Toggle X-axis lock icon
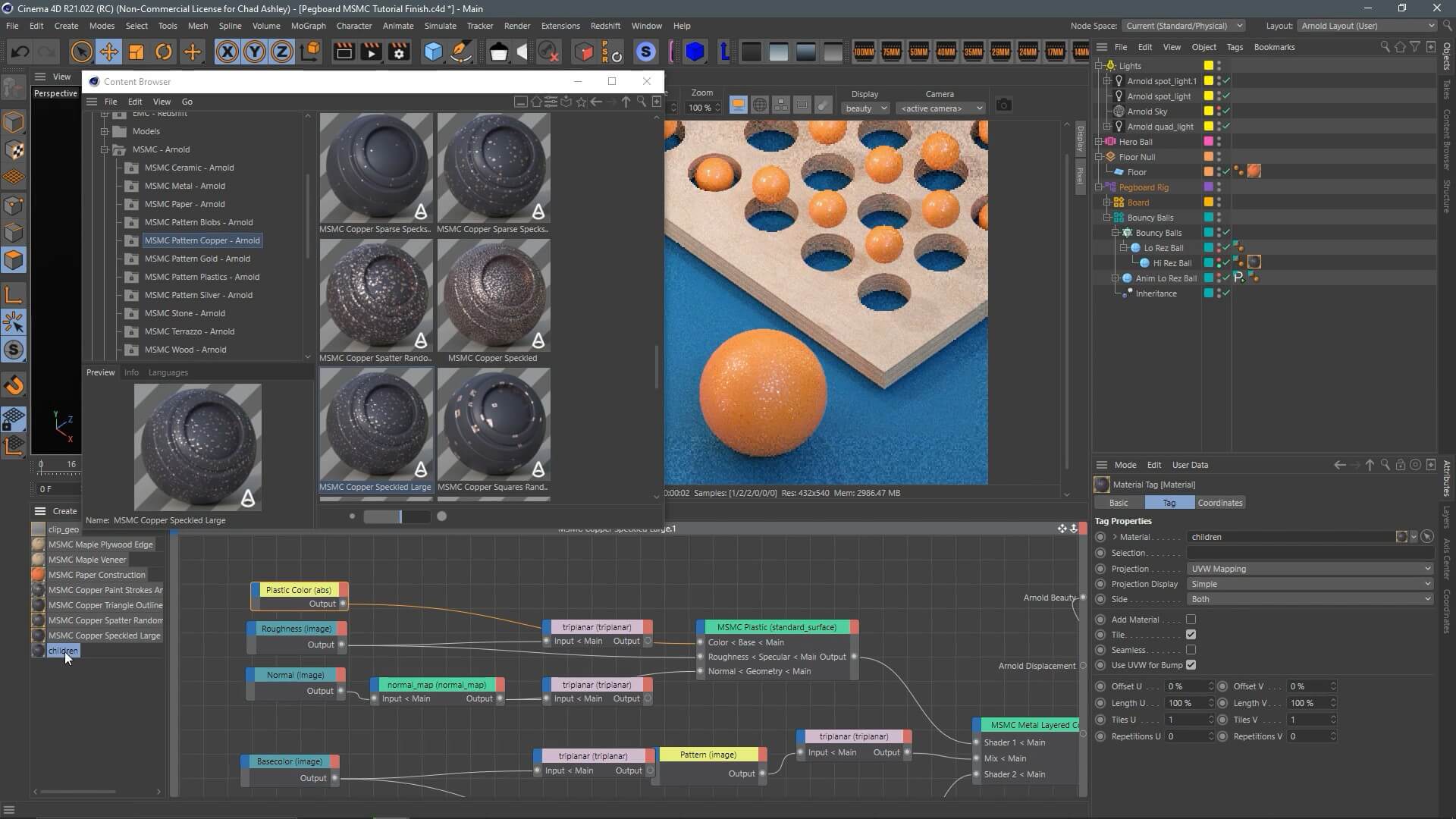Screen dimensions: 1456x819 tap(227, 52)
